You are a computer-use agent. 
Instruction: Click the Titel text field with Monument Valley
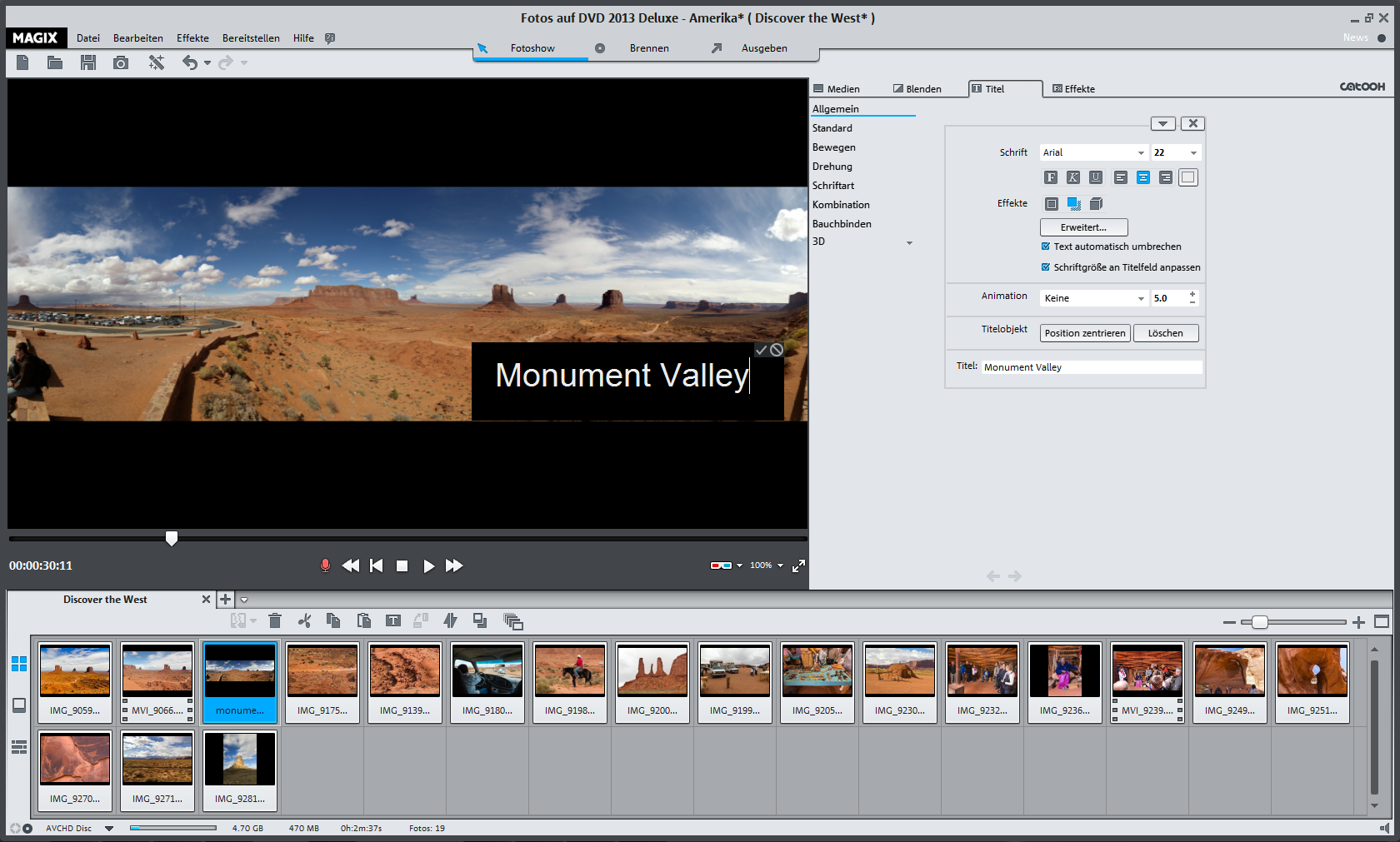[x=1092, y=367]
